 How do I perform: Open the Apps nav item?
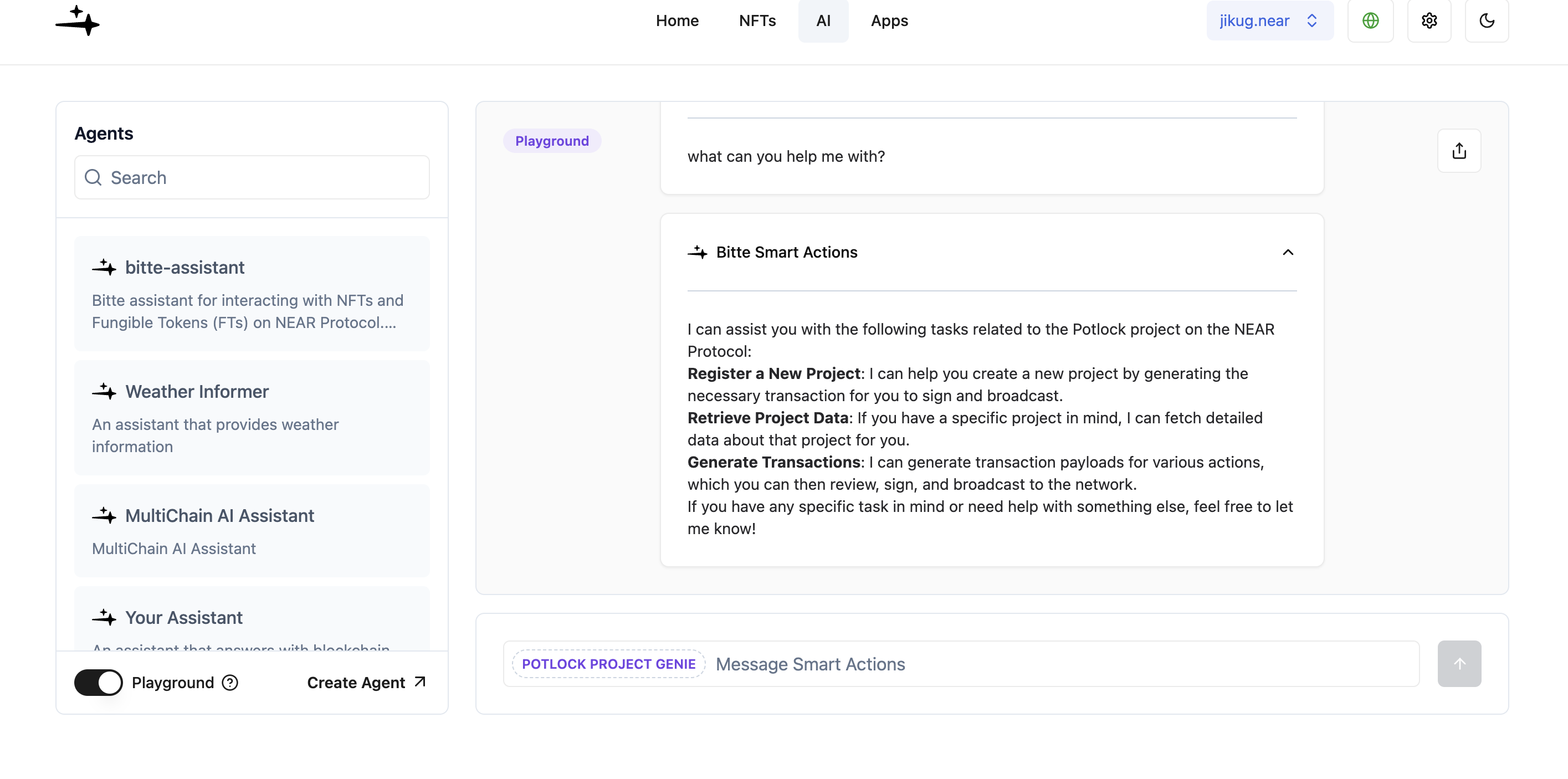coord(889,20)
